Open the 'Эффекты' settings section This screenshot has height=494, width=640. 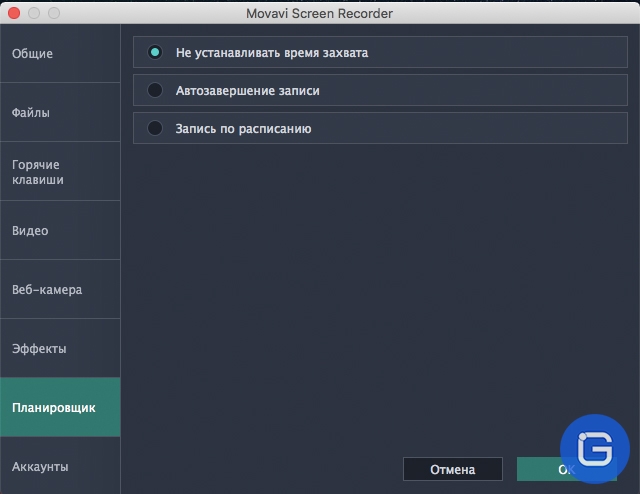60,348
